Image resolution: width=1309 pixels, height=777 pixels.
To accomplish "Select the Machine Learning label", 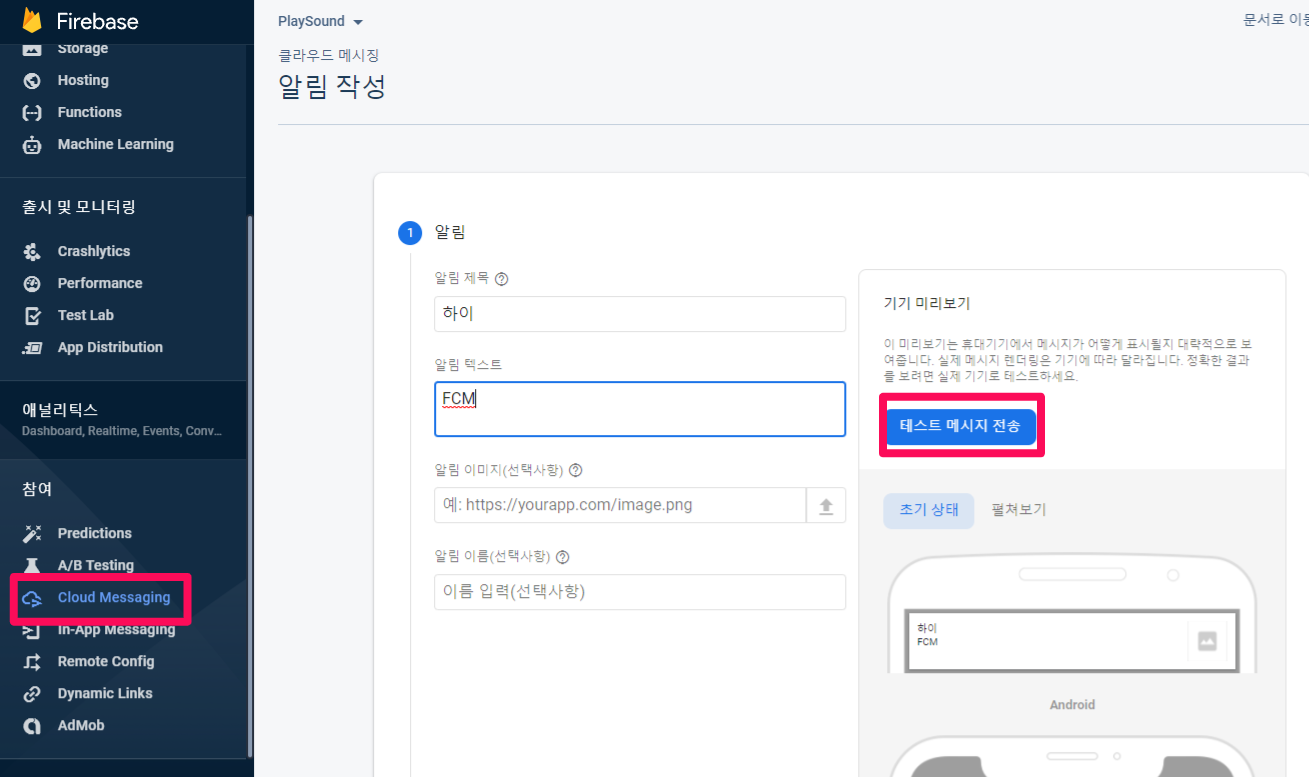I will [x=116, y=144].
